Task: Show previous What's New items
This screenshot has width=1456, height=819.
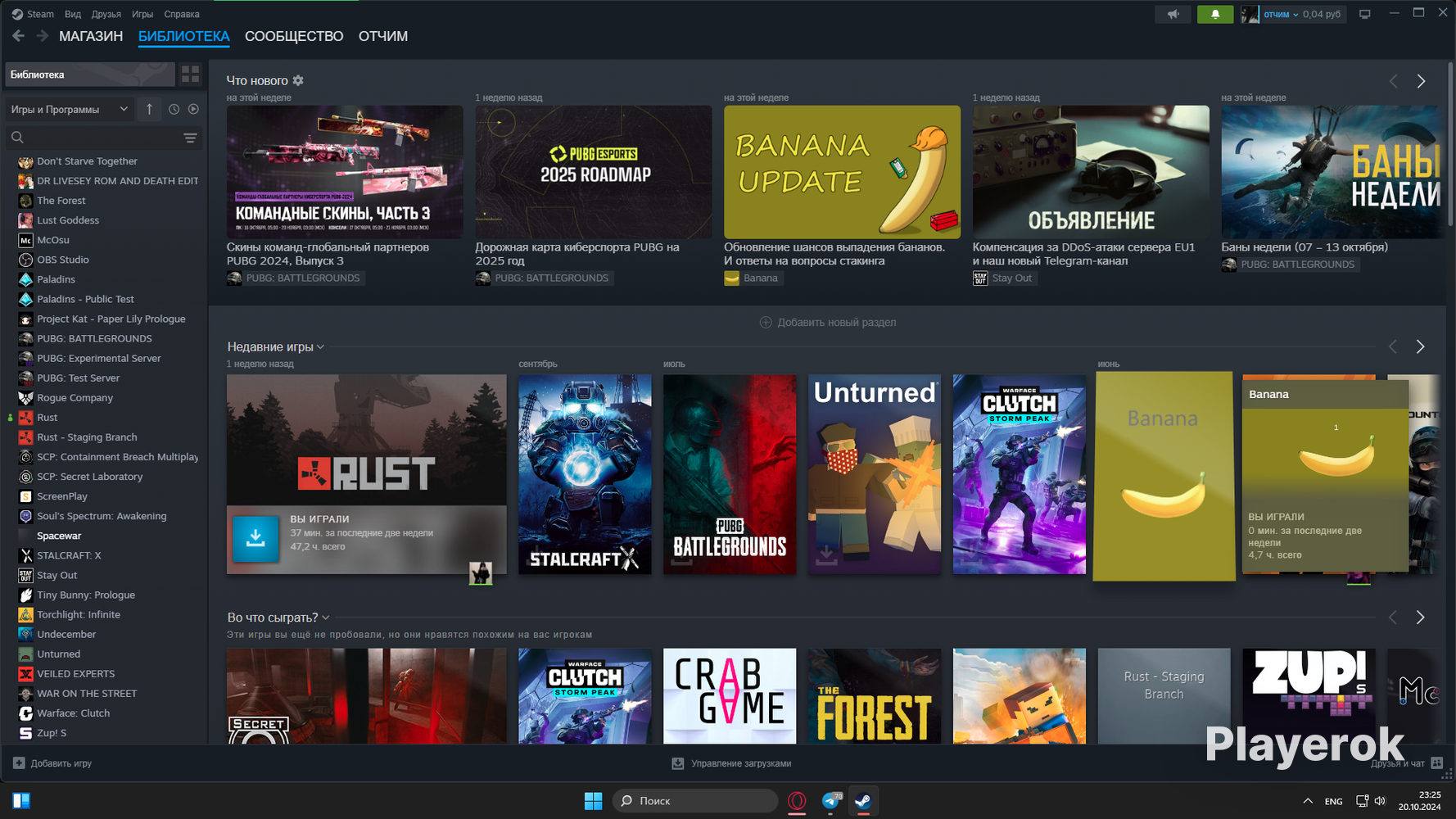Action: 1394,81
